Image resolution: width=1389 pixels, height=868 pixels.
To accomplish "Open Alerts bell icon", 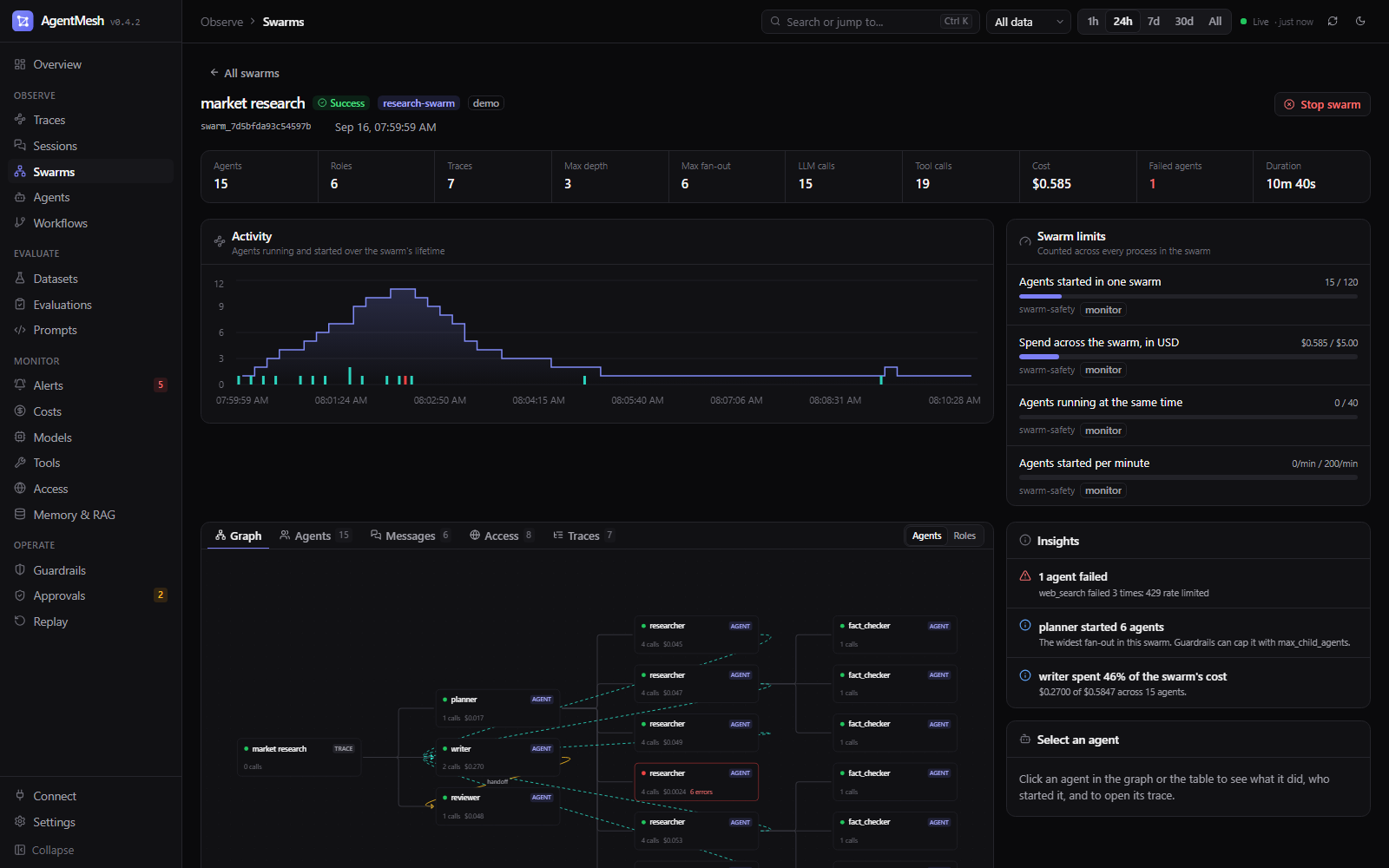I will click(x=20, y=385).
